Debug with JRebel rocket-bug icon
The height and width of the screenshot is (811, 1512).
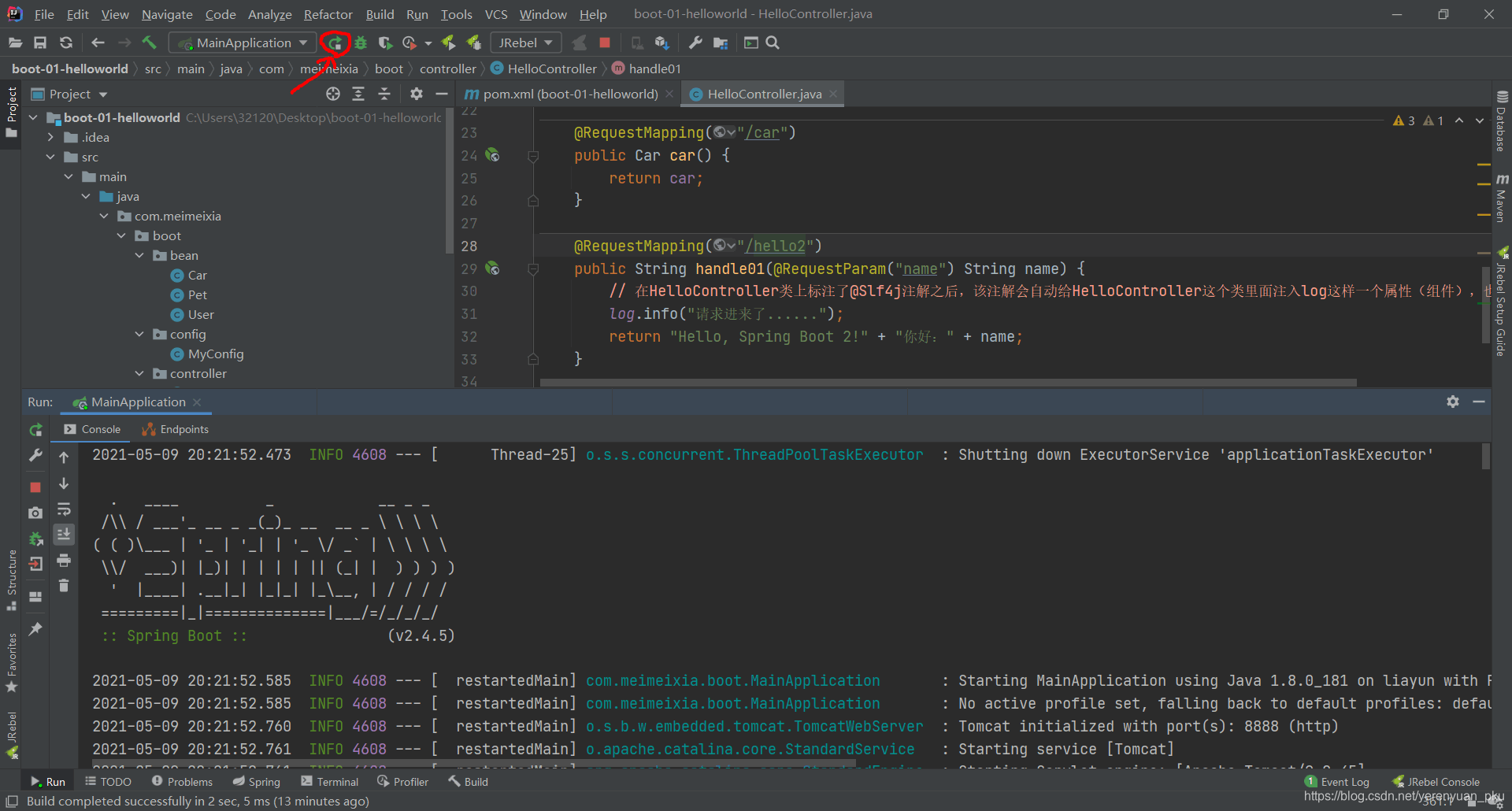pyautogui.click(x=473, y=43)
